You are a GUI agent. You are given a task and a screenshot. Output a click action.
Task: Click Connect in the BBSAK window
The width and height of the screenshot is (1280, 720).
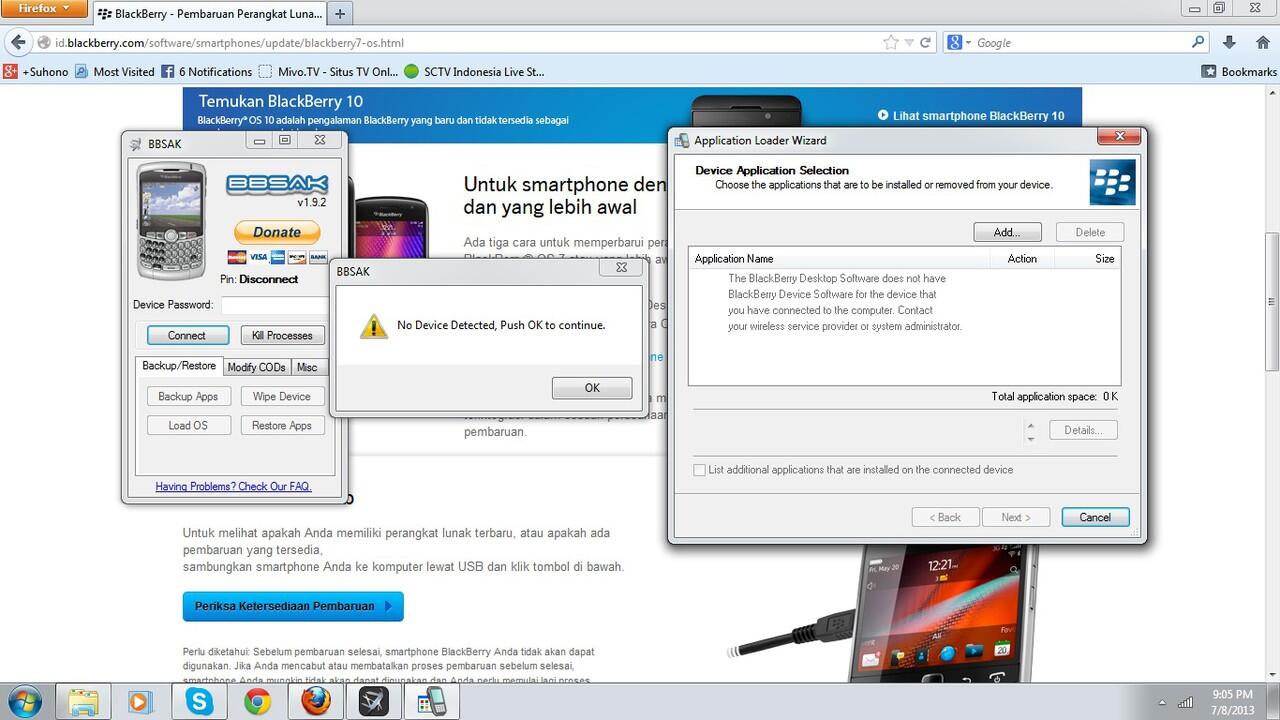click(x=187, y=336)
